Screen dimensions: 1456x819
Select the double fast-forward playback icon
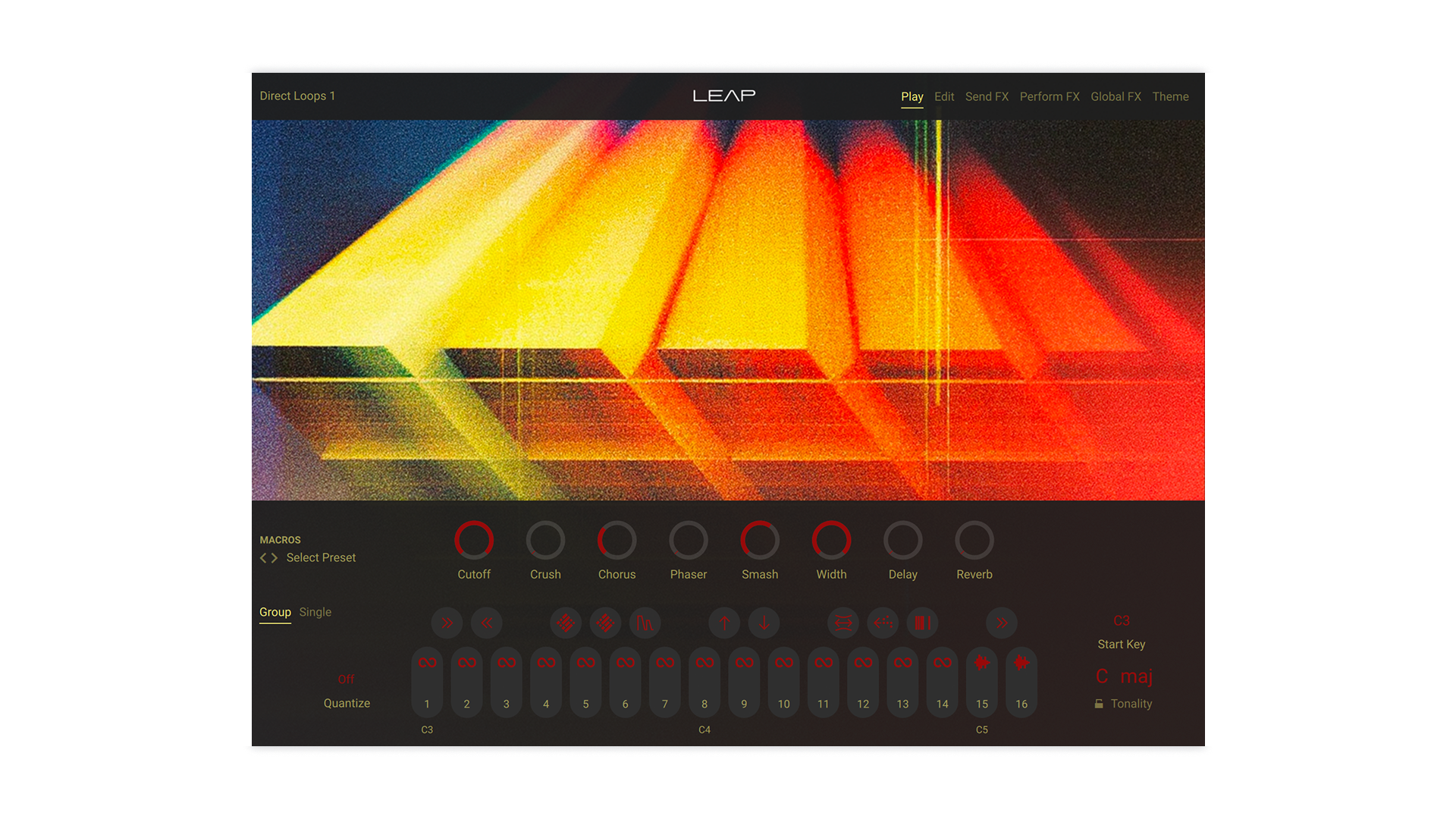[x=447, y=623]
